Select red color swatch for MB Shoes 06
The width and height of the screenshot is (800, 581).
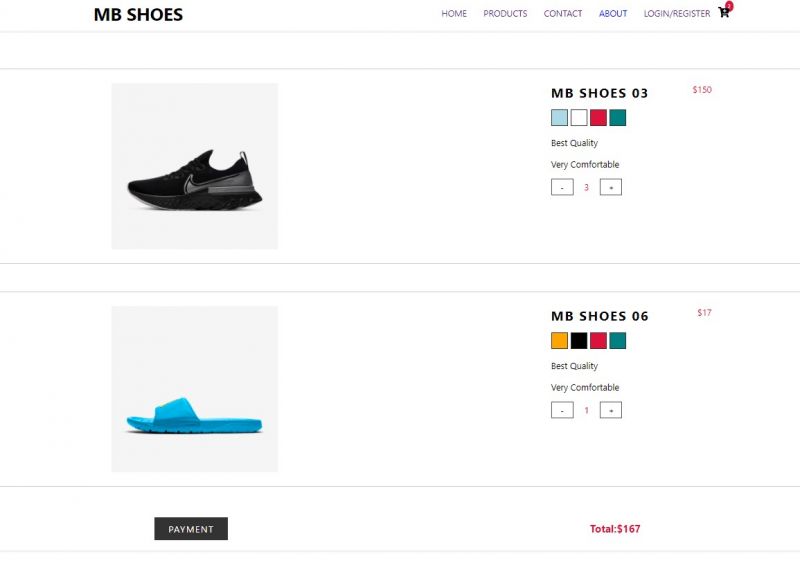coord(598,341)
